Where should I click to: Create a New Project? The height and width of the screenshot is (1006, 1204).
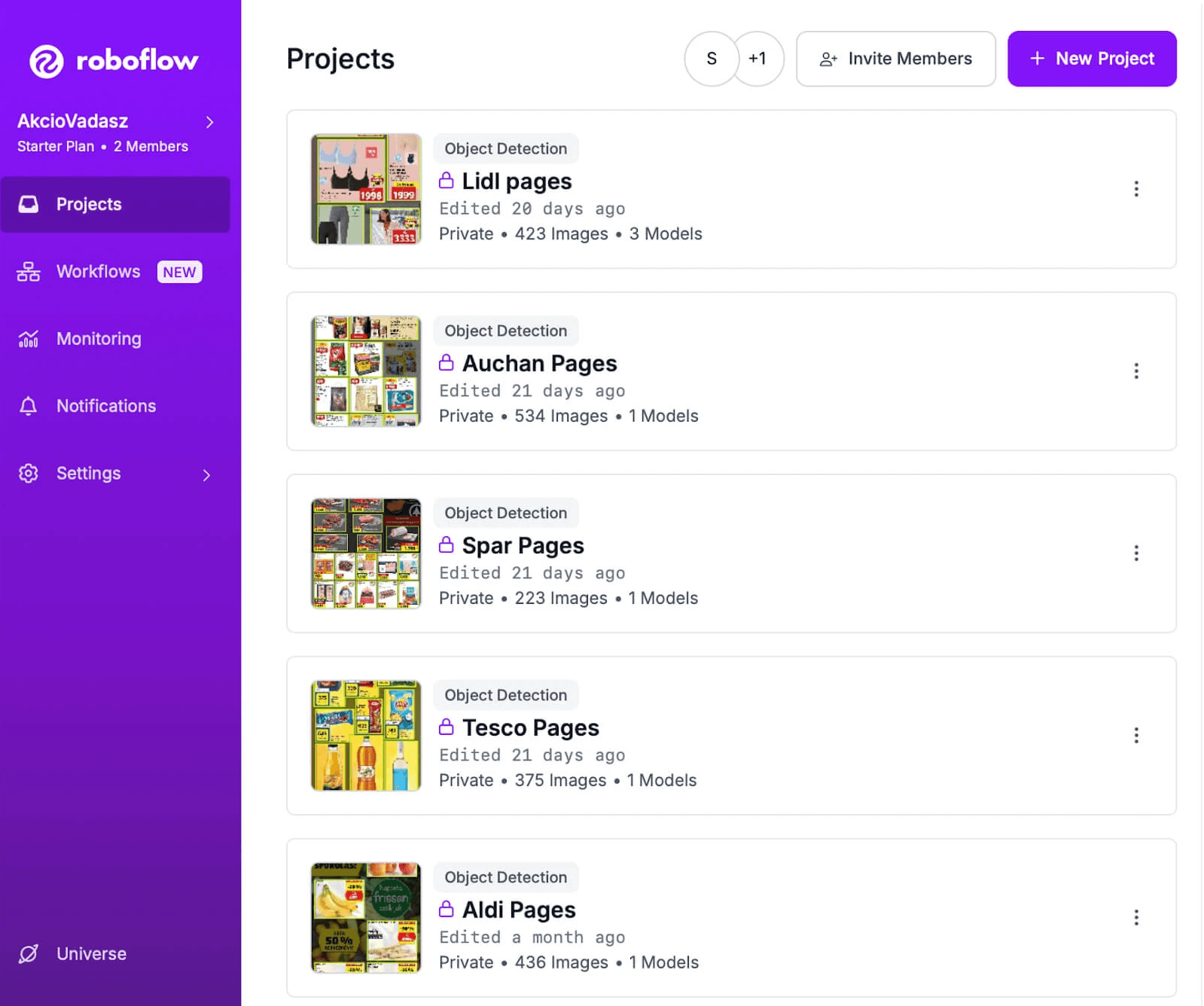coord(1092,59)
